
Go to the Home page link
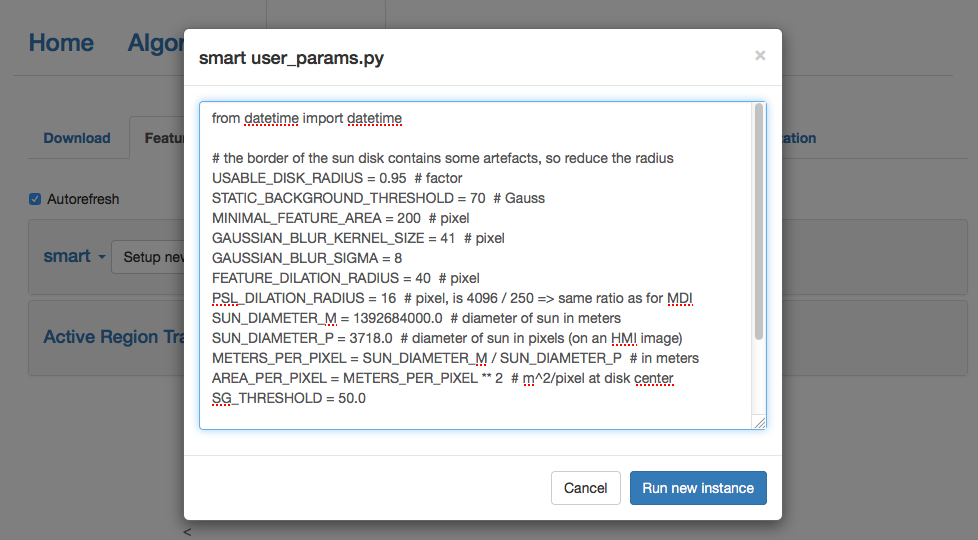tap(61, 43)
